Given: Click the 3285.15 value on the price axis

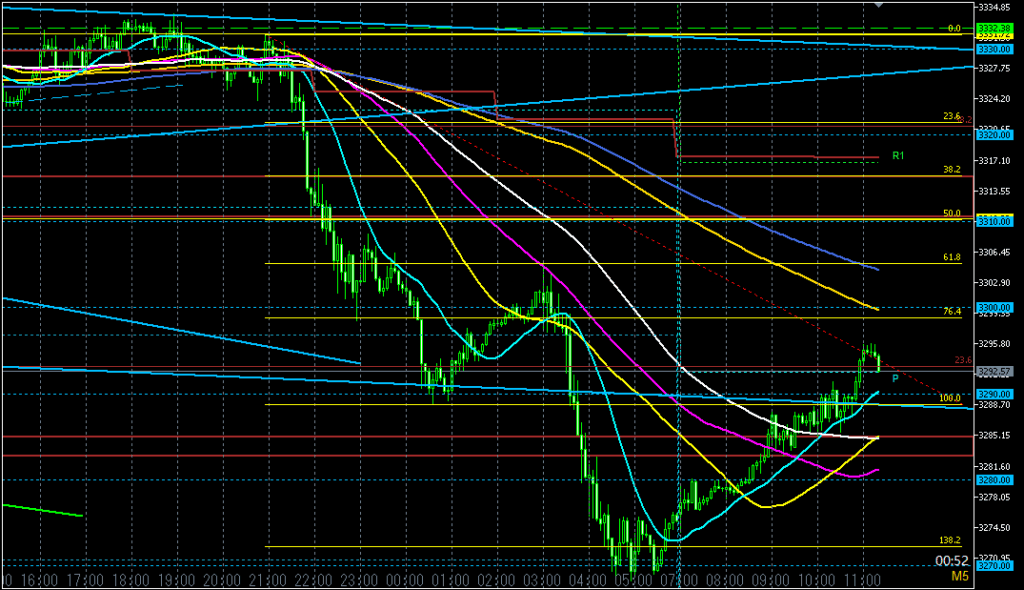Looking at the screenshot, I should coord(994,436).
